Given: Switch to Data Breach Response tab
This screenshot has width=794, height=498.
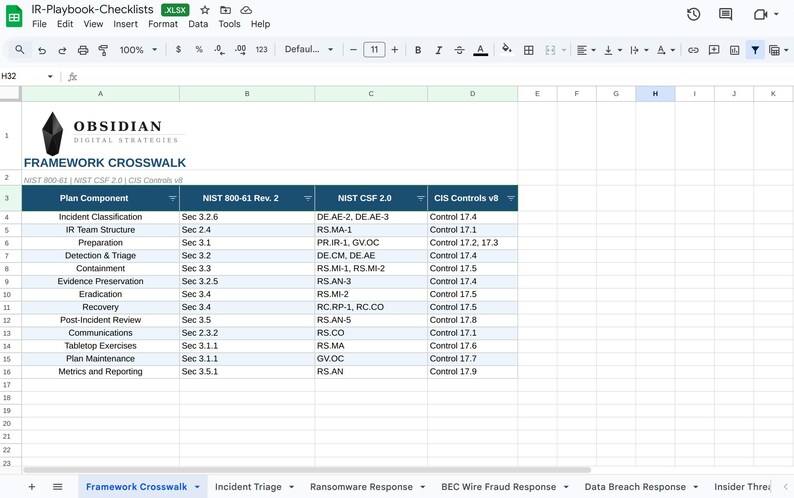Looking at the screenshot, I should tap(635, 487).
